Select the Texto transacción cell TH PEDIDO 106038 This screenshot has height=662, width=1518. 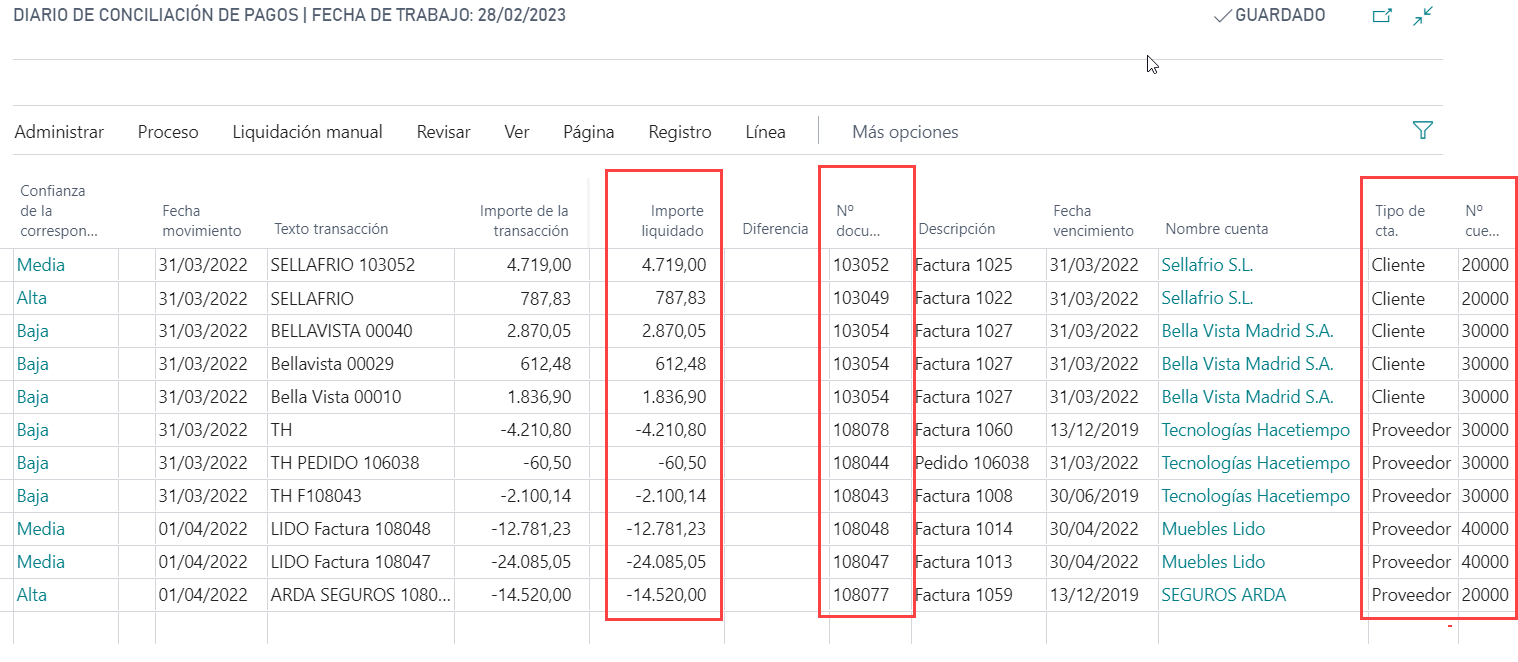[344, 463]
